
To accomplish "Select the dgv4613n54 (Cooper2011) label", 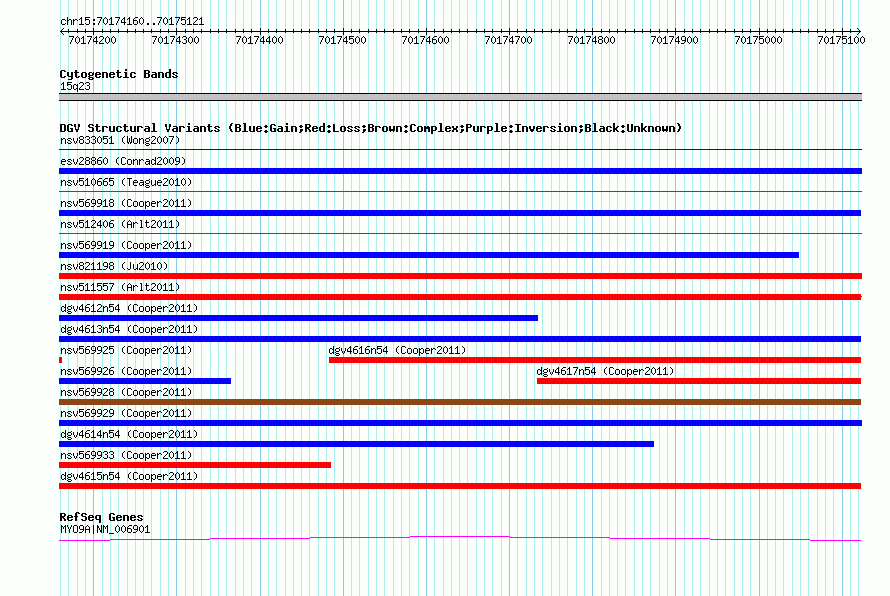I will click(129, 329).
